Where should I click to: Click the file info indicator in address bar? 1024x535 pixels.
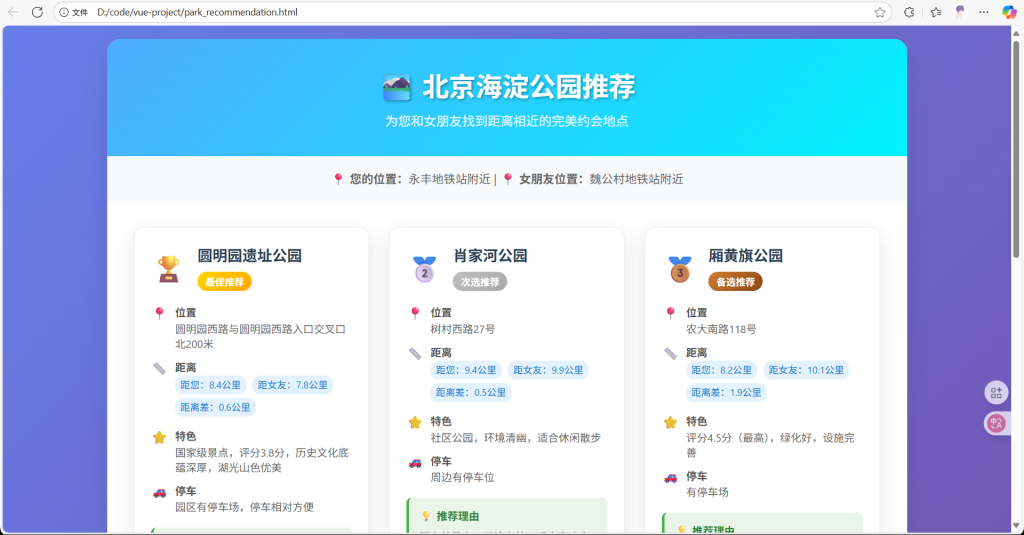74,12
